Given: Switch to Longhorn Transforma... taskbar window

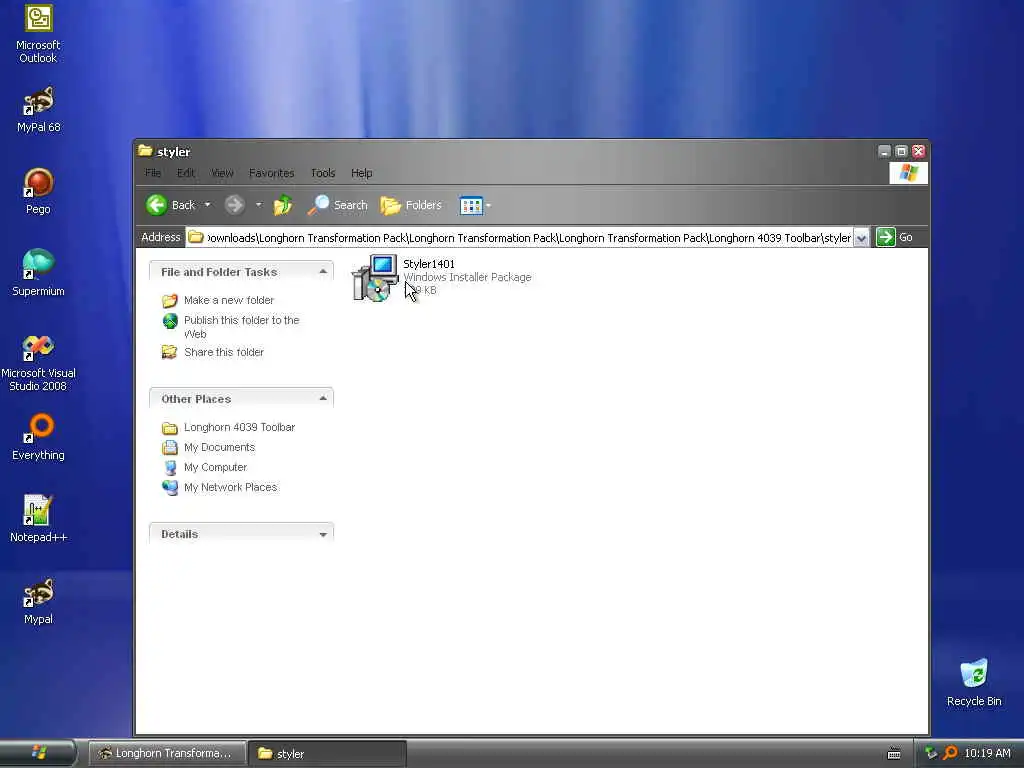Looking at the screenshot, I should pos(167,754).
